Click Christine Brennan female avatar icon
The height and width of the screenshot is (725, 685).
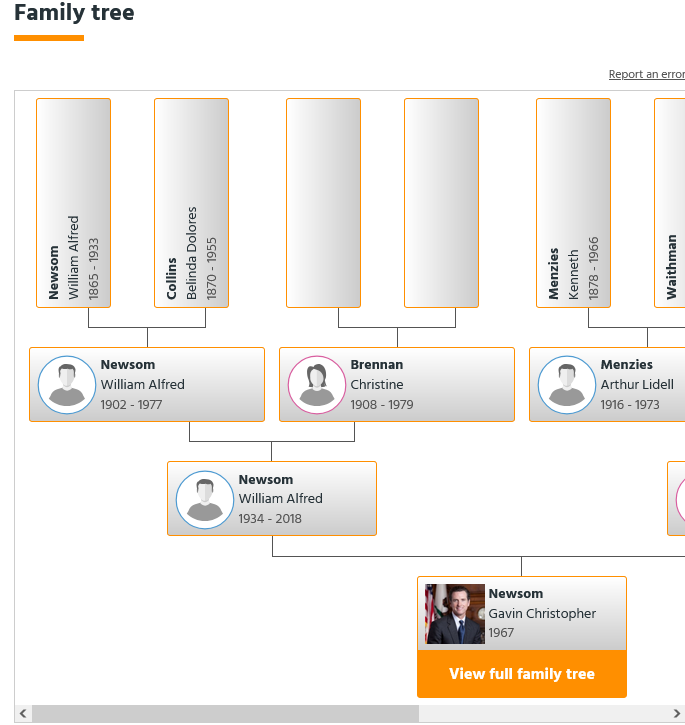pos(317,385)
